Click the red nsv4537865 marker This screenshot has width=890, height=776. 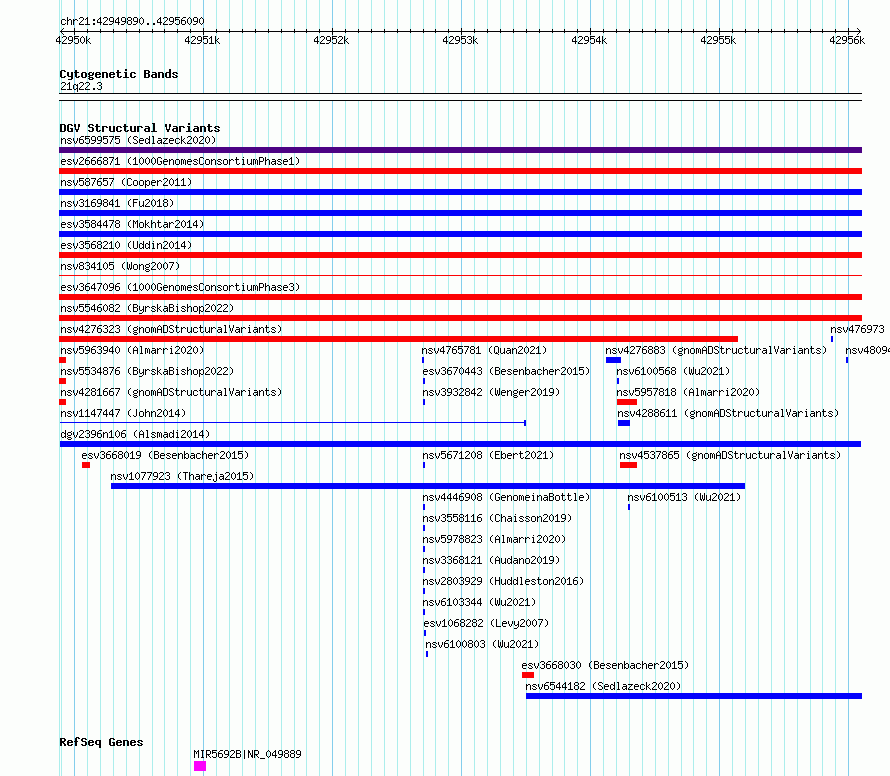point(628,465)
